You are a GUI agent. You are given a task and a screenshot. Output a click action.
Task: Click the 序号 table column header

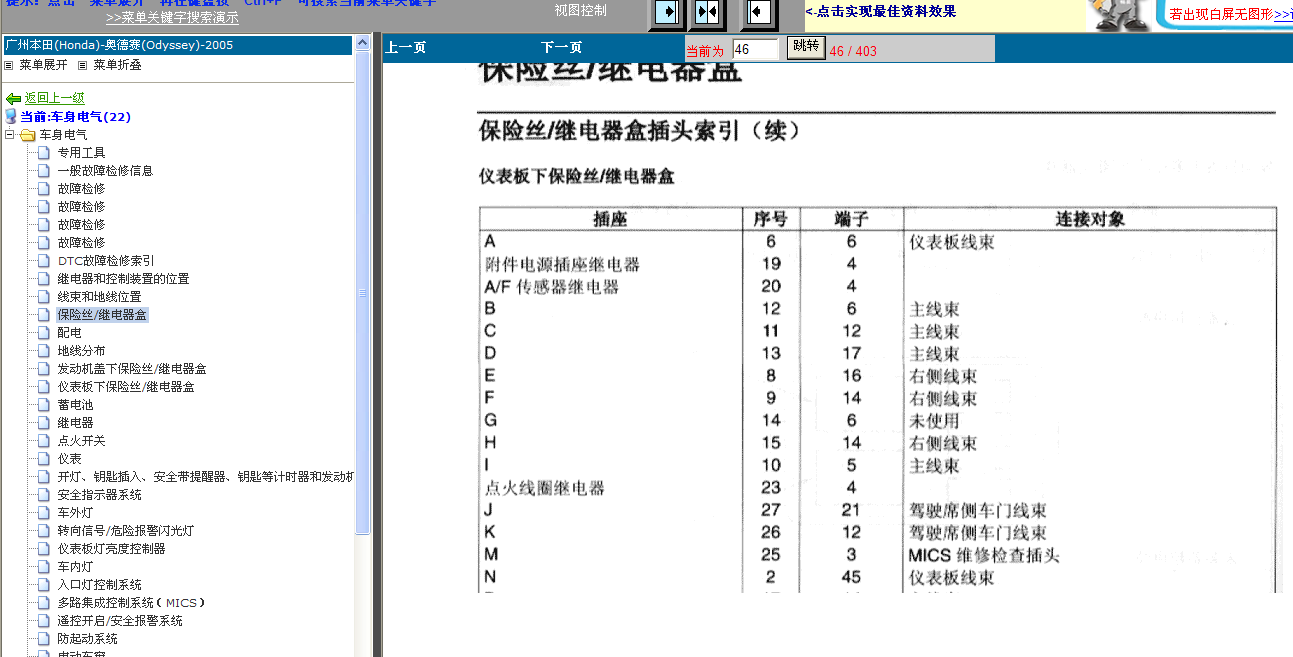pyautogui.click(x=770, y=219)
